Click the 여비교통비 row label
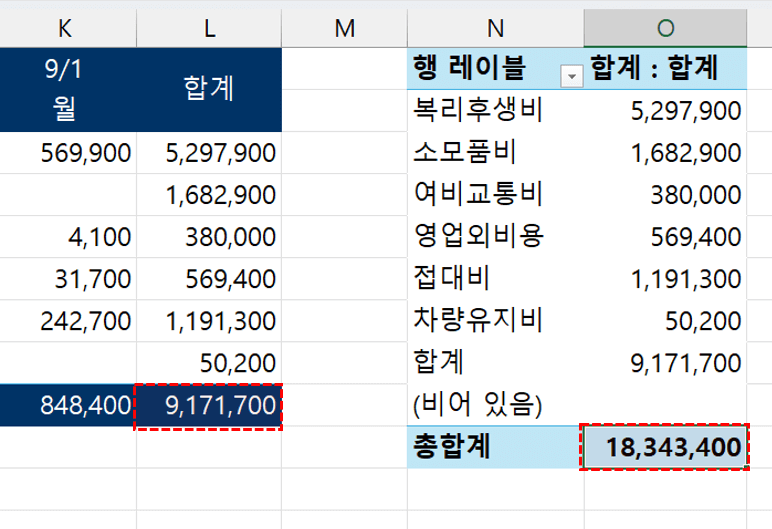 (496, 195)
